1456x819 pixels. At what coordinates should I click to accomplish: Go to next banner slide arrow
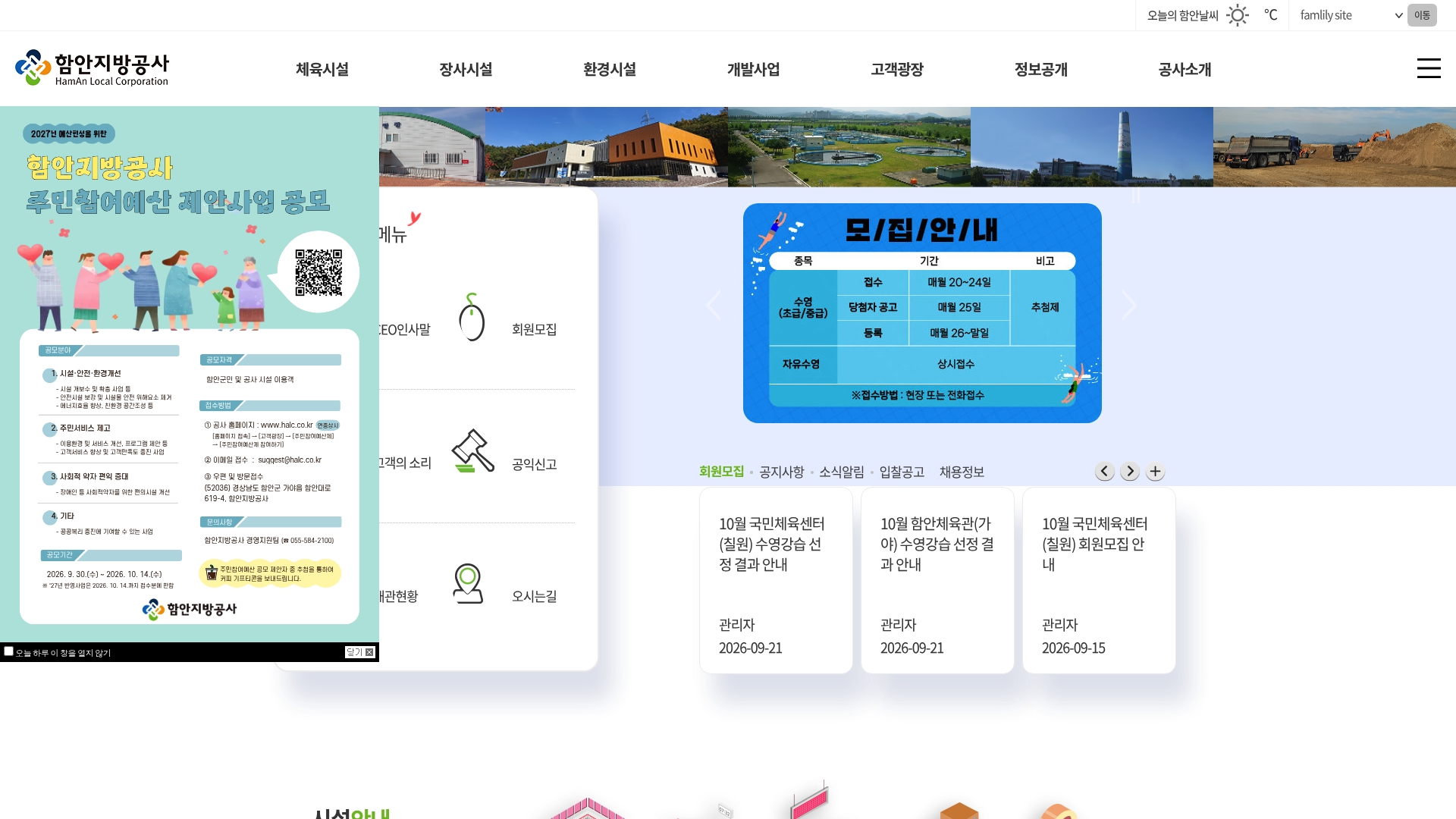pyautogui.click(x=1129, y=306)
